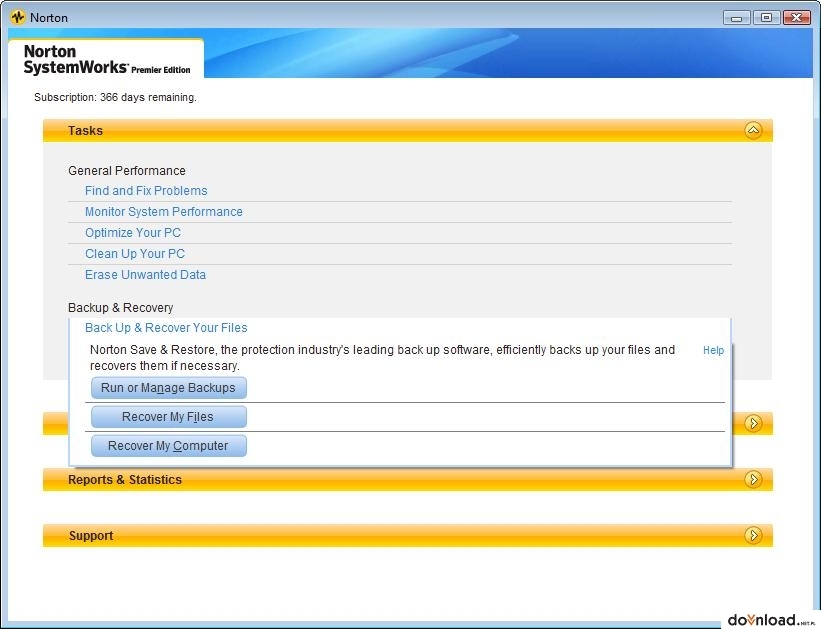The height and width of the screenshot is (629, 821).
Task: Open Find and Fix Problems
Action: coord(146,191)
